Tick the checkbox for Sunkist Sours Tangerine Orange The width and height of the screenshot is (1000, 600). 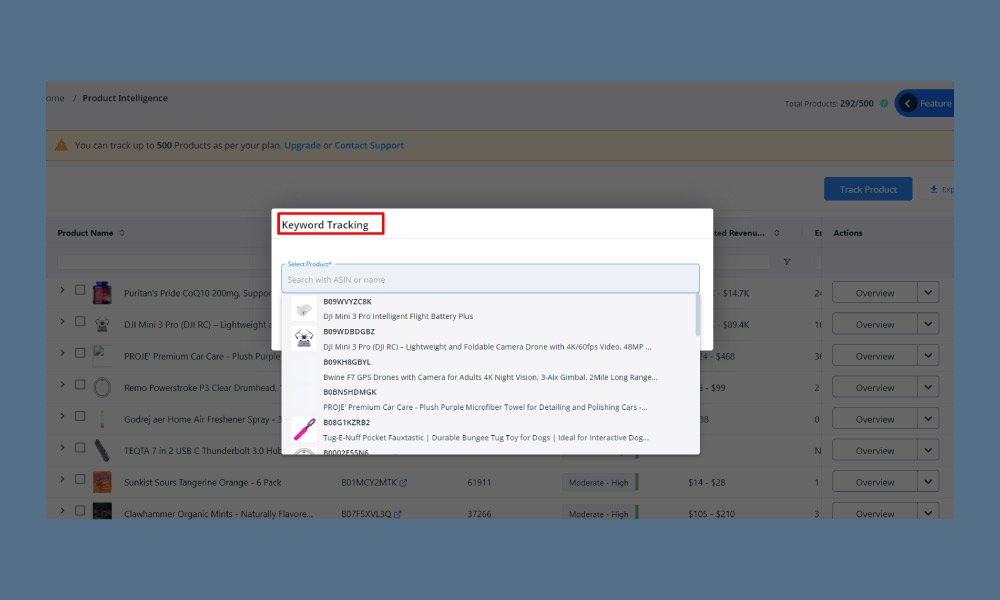point(80,479)
